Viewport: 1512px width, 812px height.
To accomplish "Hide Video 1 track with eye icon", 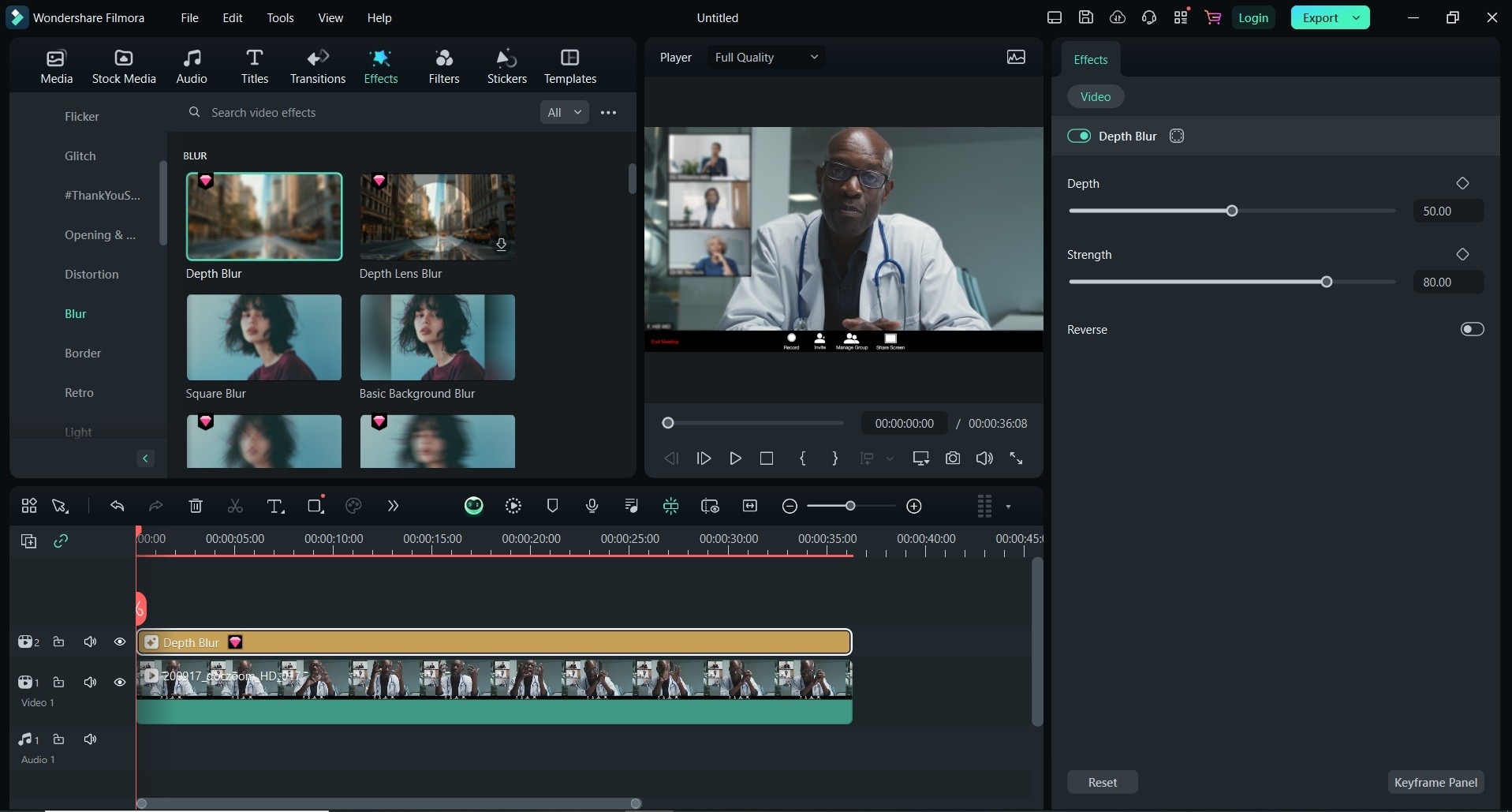I will [120, 682].
